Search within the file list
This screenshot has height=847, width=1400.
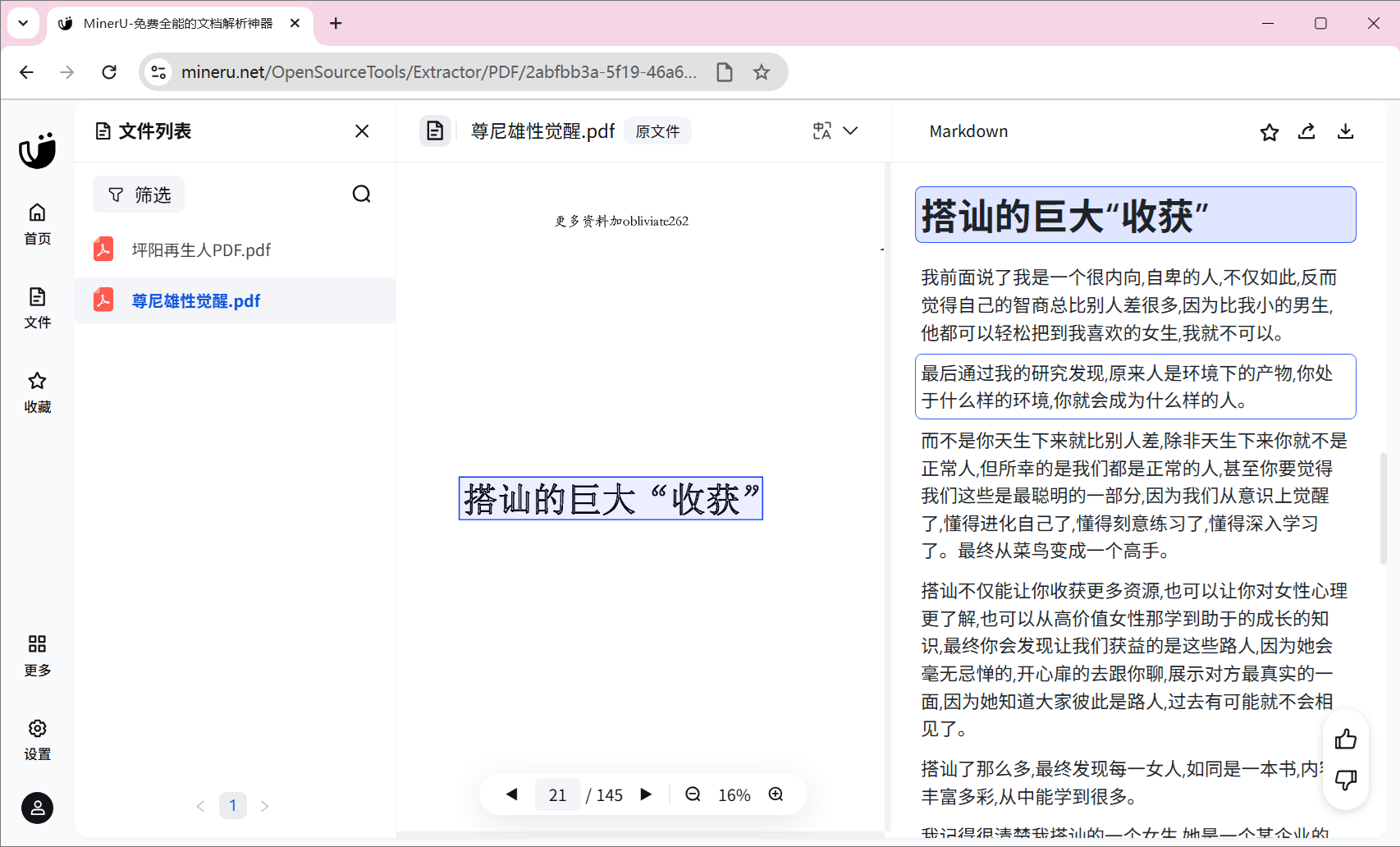(361, 195)
